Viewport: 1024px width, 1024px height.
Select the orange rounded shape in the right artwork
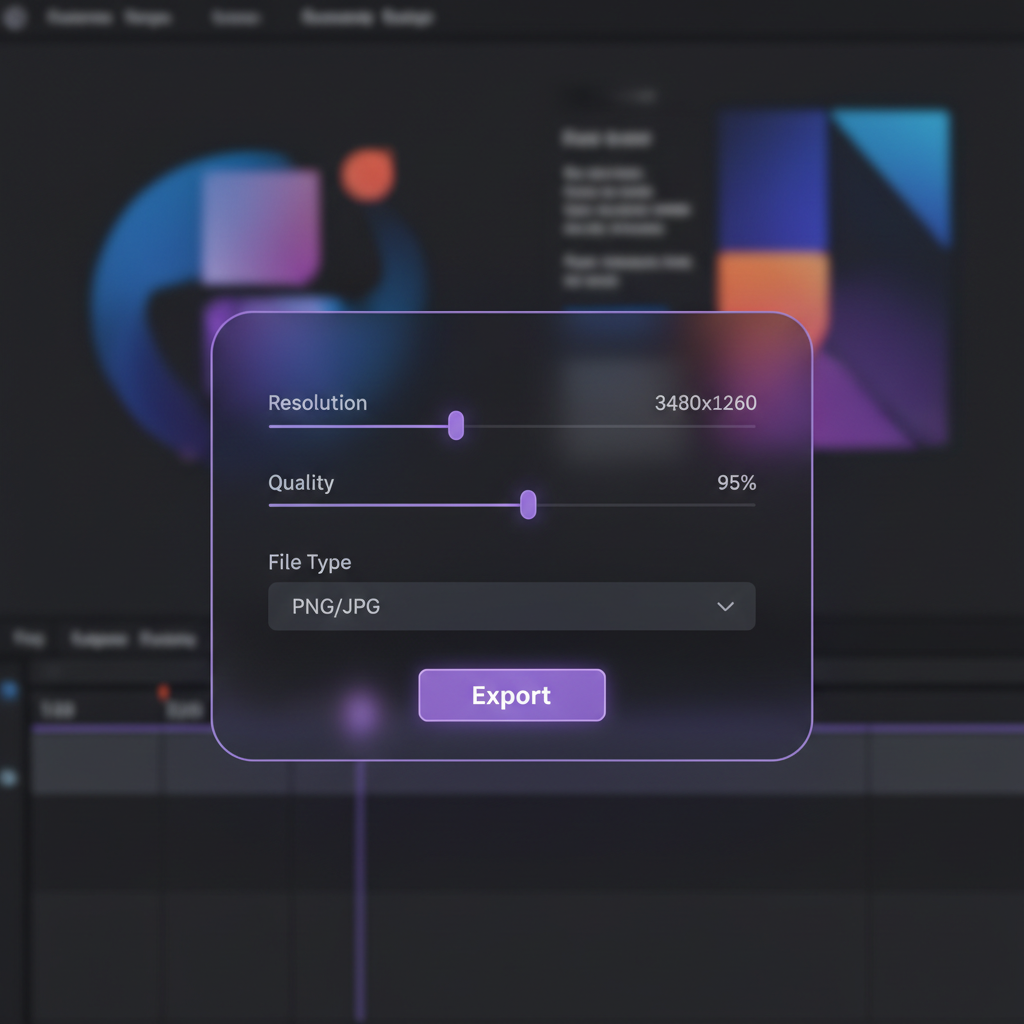click(772, 290)
